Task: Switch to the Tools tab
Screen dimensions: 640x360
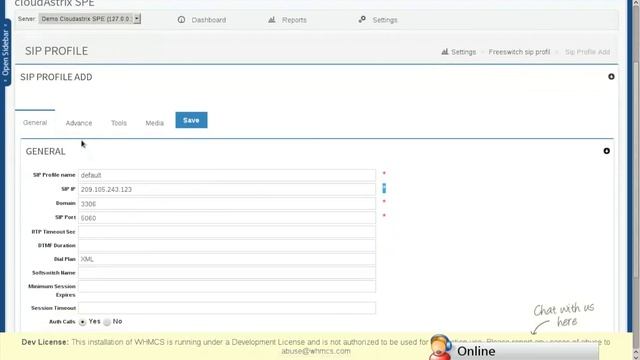Action: coord(119,123)
